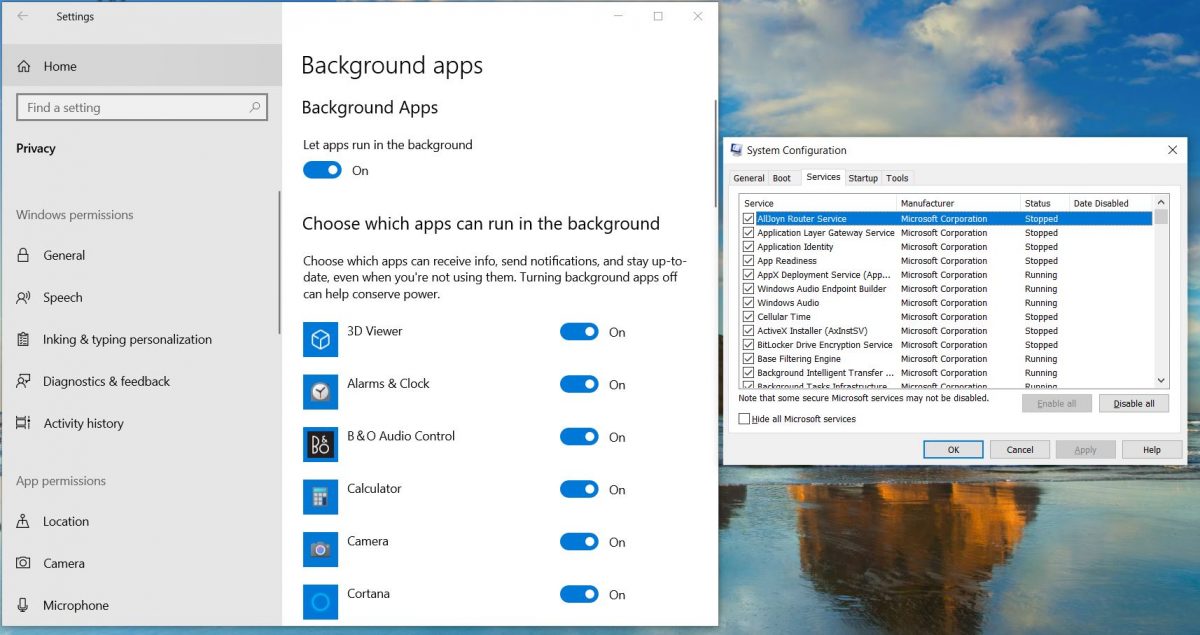This screenshot has height=635, width=1200.
Task: Sort services by the Manufacturer column header
Action: coord(959,203)
